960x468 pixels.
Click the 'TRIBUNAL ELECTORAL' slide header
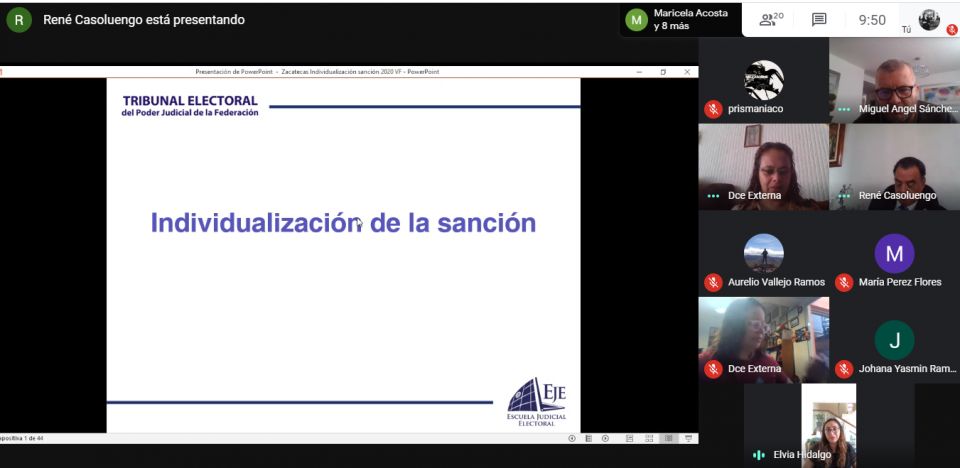click(x=190, y=100)
